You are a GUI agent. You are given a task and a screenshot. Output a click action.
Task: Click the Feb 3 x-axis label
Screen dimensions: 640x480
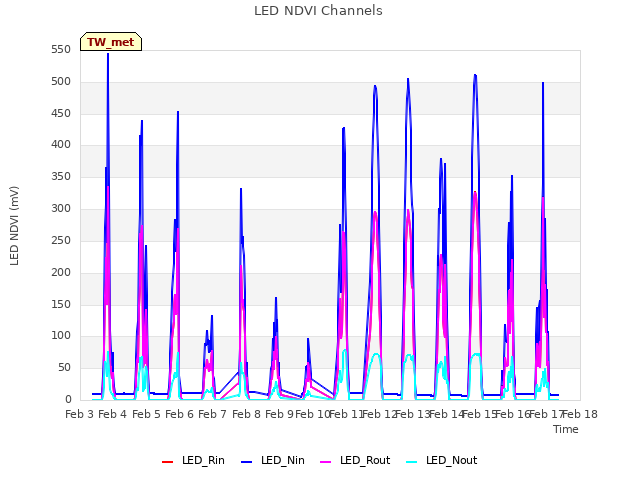point(80,414)
